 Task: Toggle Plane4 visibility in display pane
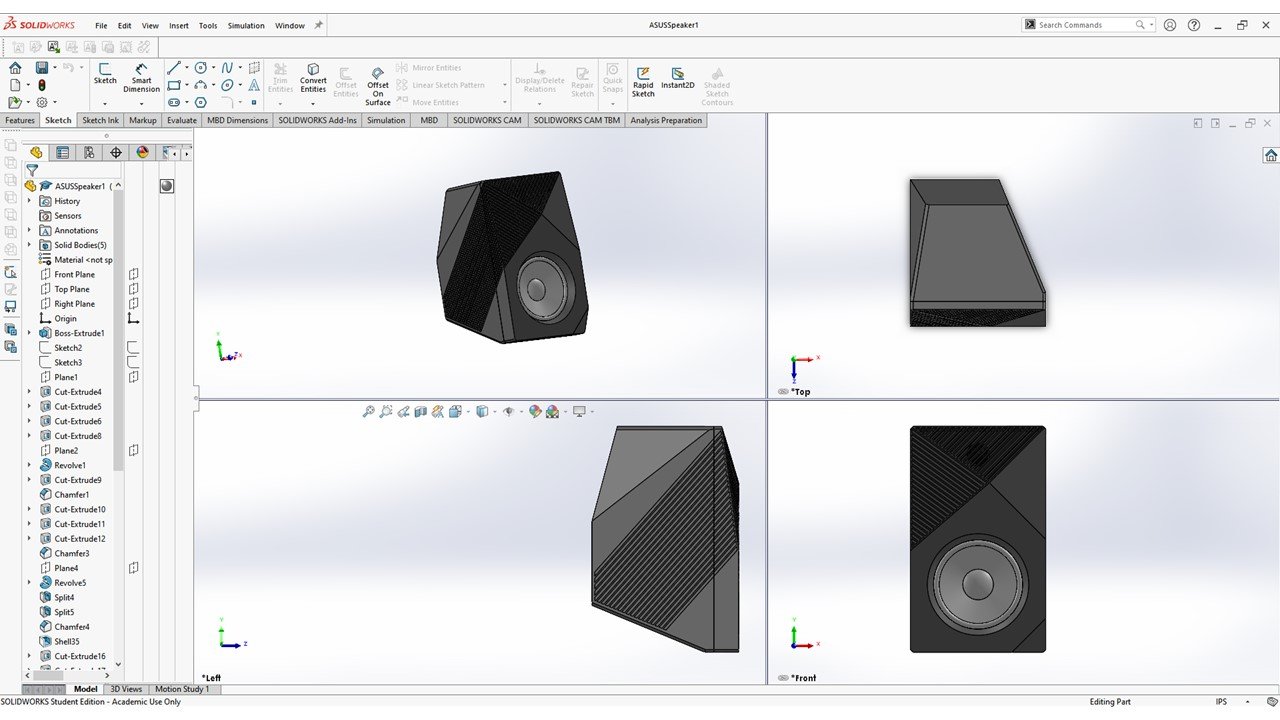[133, 568]
